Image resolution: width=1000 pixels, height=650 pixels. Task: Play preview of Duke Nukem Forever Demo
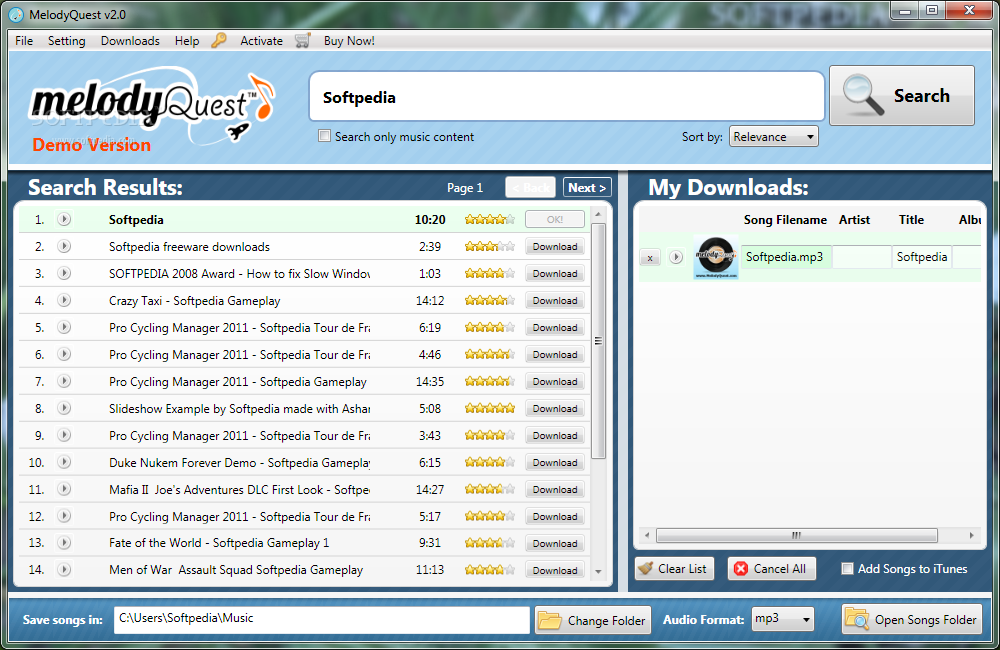point(64,462)
